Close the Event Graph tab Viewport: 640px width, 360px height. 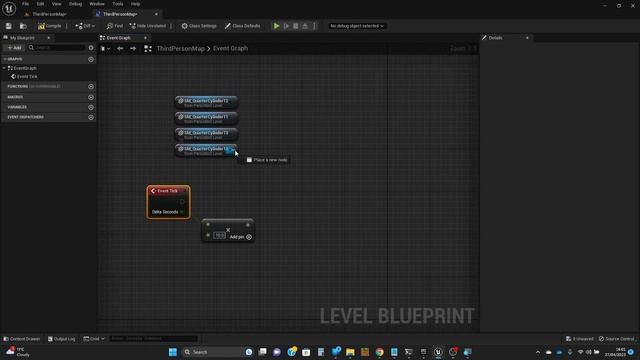point(145,38)
